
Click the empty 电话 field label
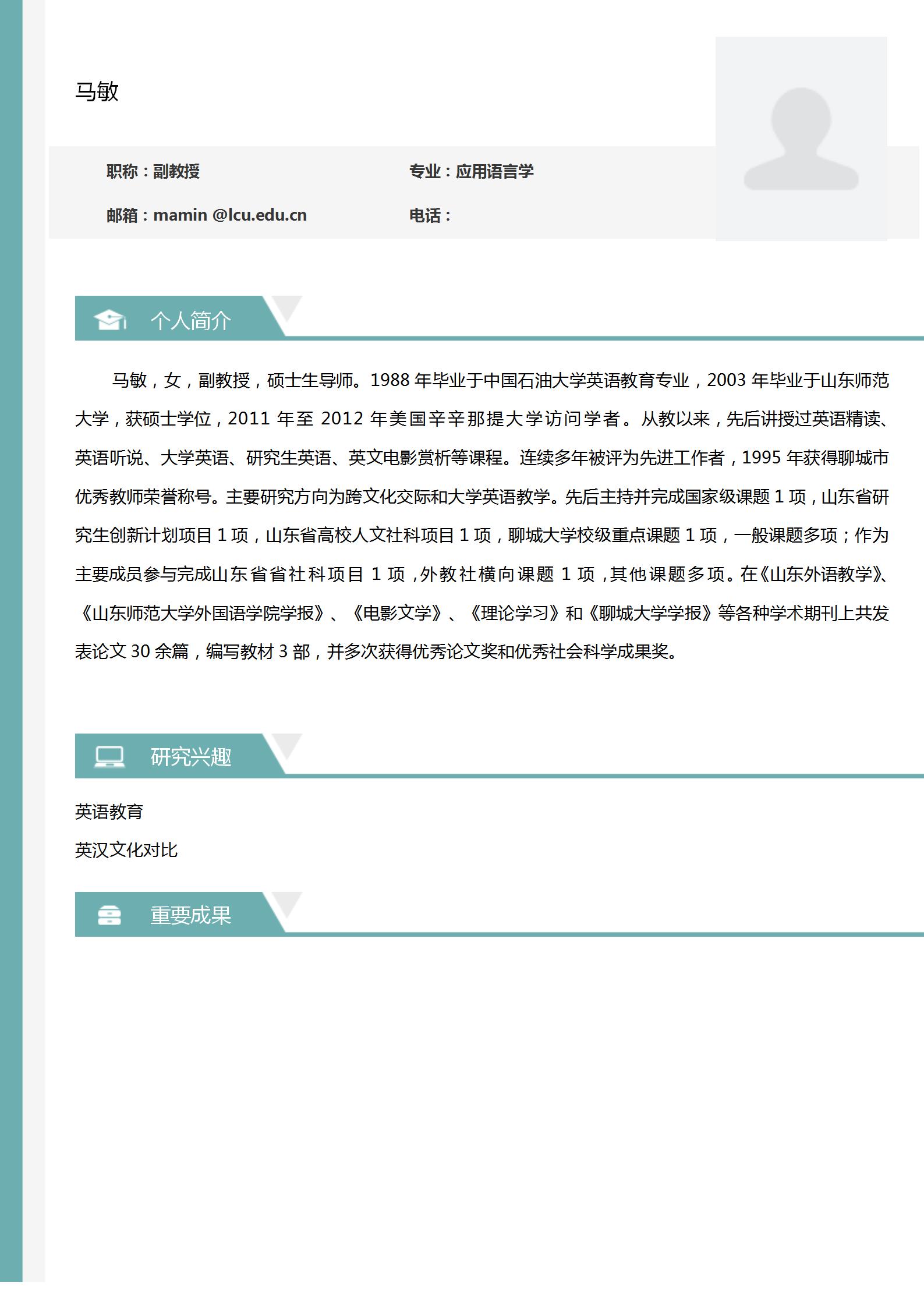coord(430,215)
